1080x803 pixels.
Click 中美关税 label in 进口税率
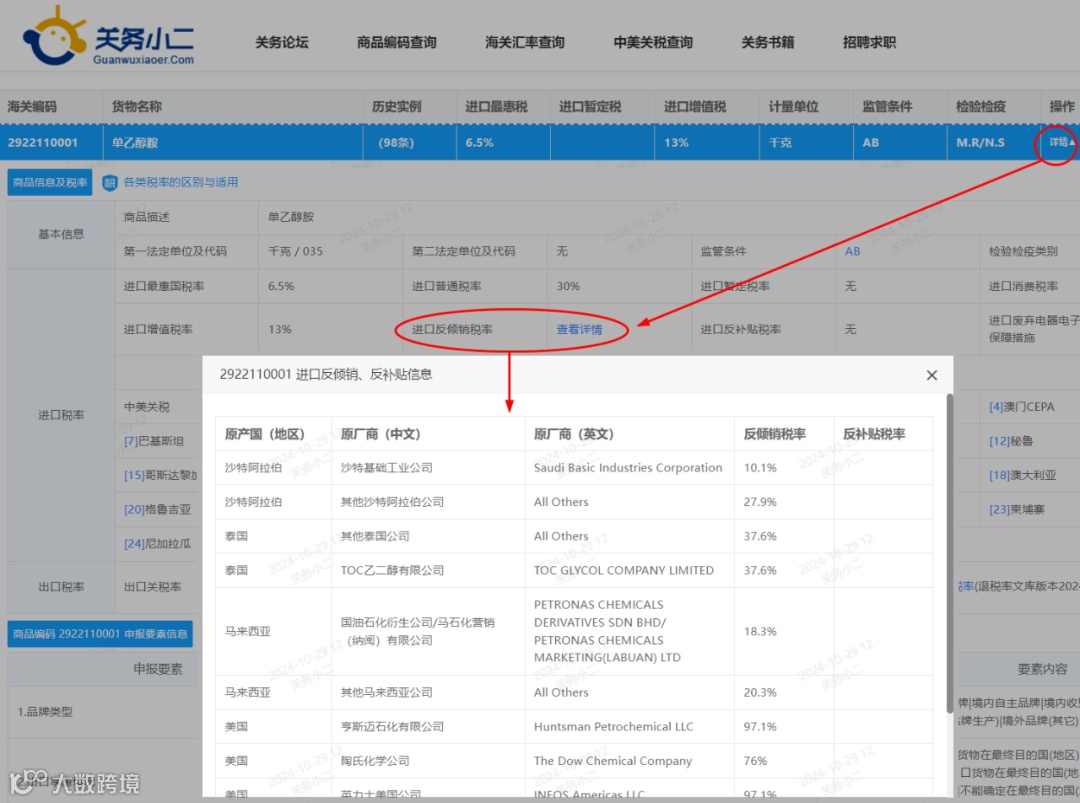pyautogui.click(x=147, y=407)
